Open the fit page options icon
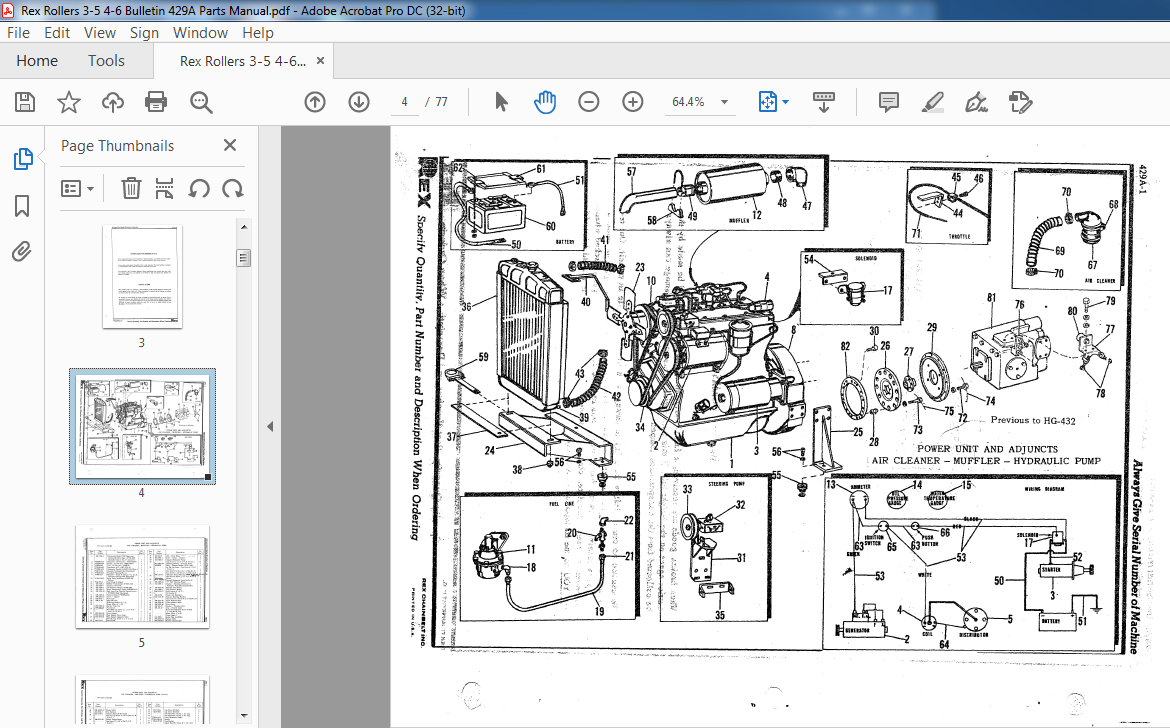The image size is (1170, 728). pos(768,101)
